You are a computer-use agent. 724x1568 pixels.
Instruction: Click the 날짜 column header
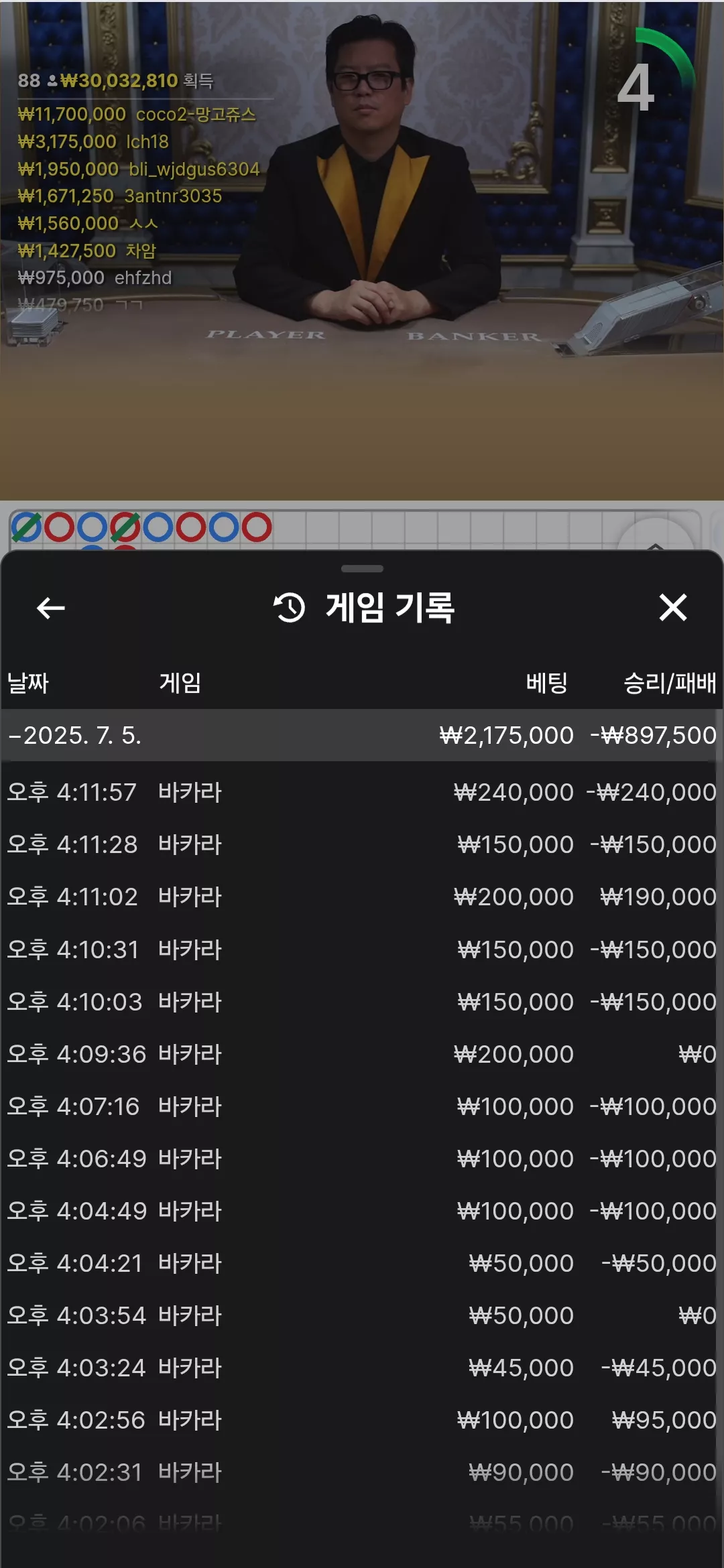pos(28,683)
